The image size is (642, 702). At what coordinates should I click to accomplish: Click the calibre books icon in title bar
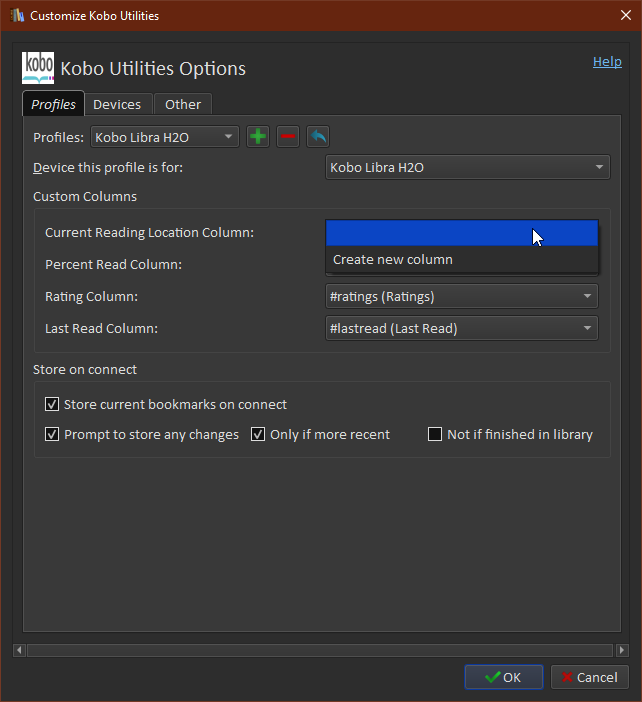tap(15, 16)
